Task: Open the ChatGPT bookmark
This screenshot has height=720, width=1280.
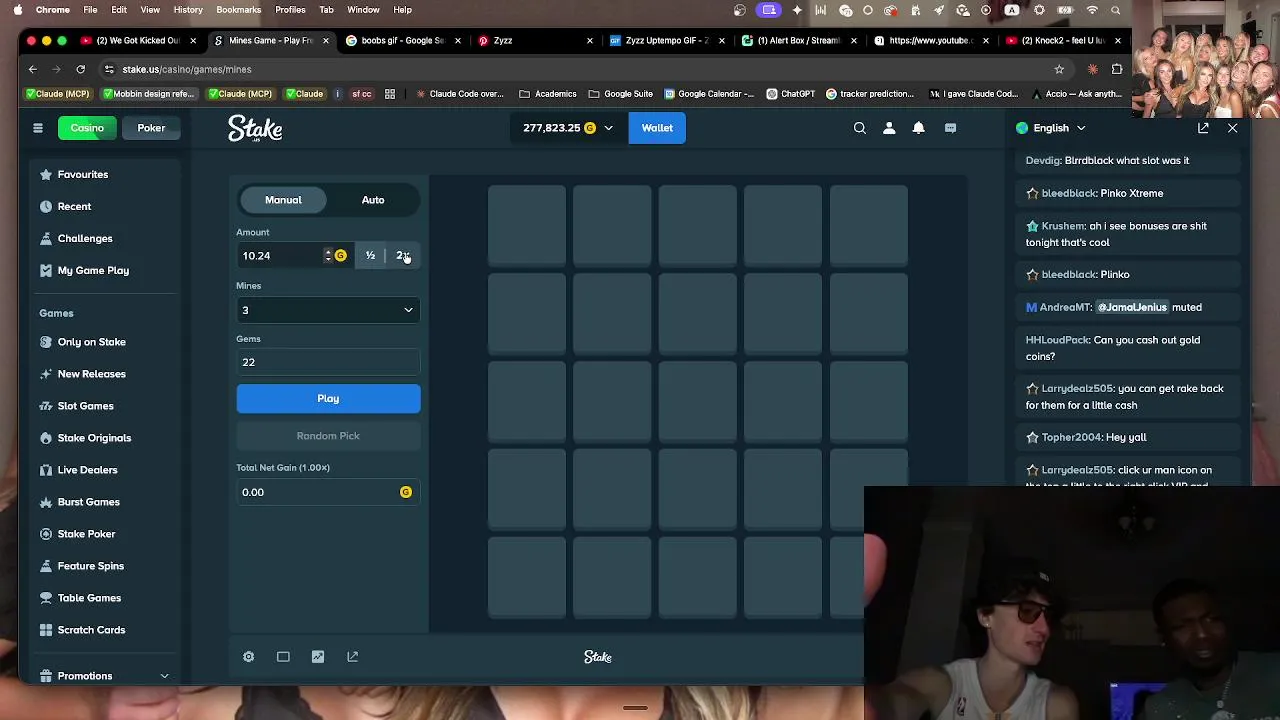Action: [790, 94]
